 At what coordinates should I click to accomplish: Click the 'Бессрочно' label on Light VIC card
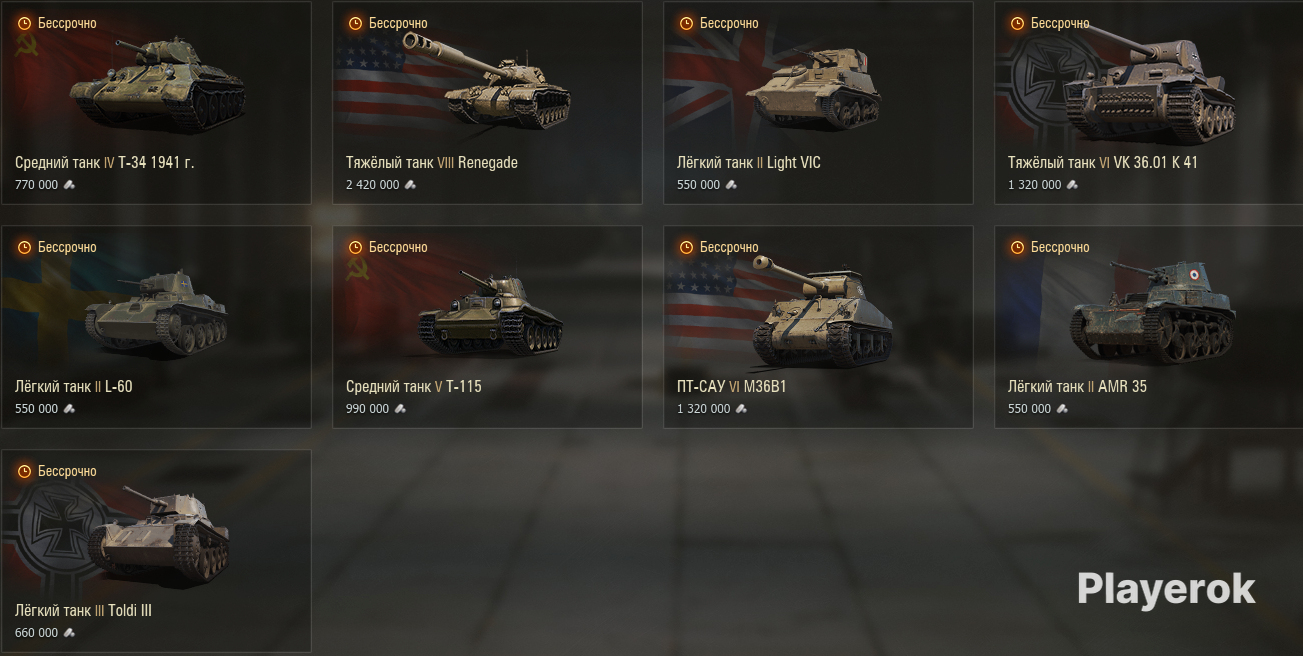tap(729, 23)
